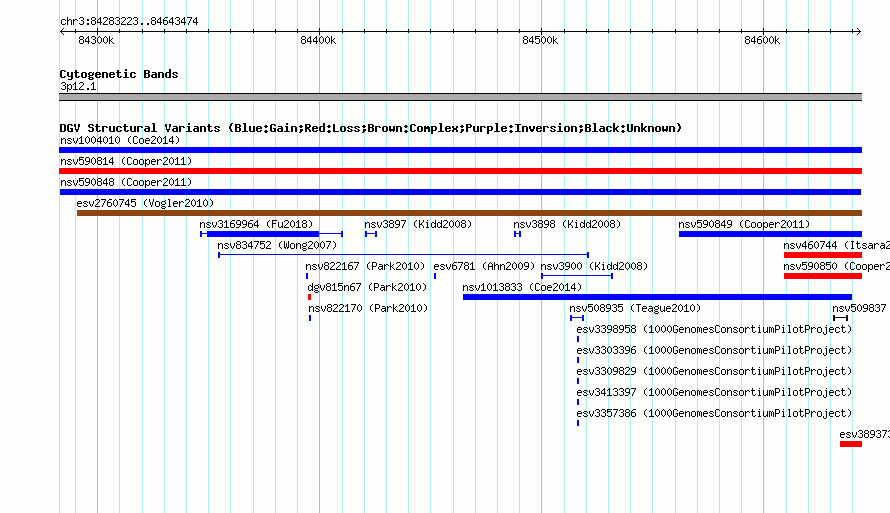Click the 84400k ruler position label

pyautogui.click(x=318, y=40)
